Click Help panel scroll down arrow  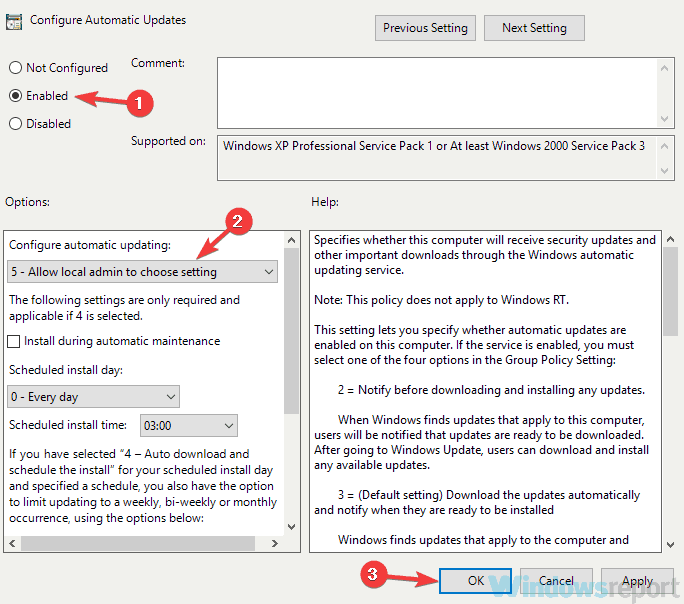671,545
